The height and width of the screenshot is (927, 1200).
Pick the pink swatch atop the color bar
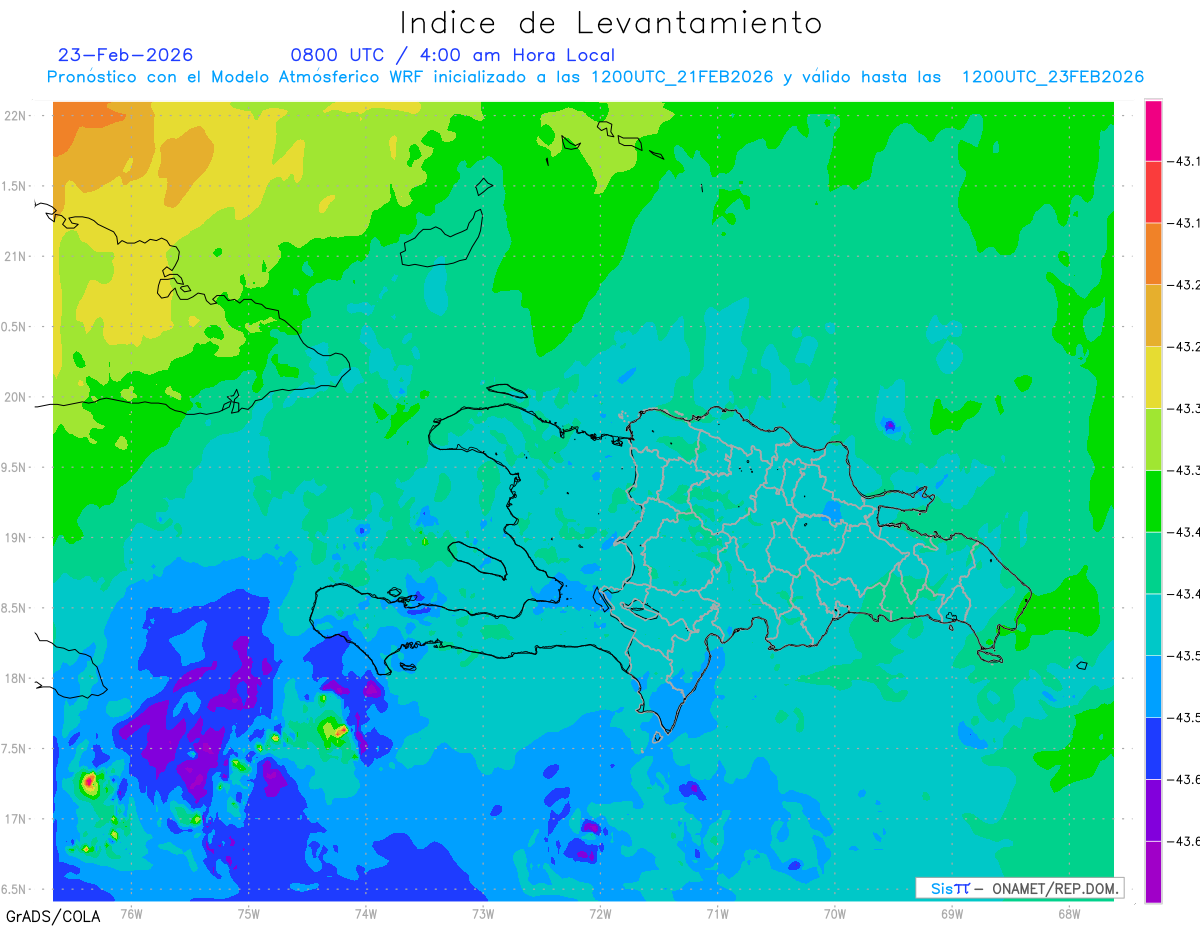pos(1153,130)
